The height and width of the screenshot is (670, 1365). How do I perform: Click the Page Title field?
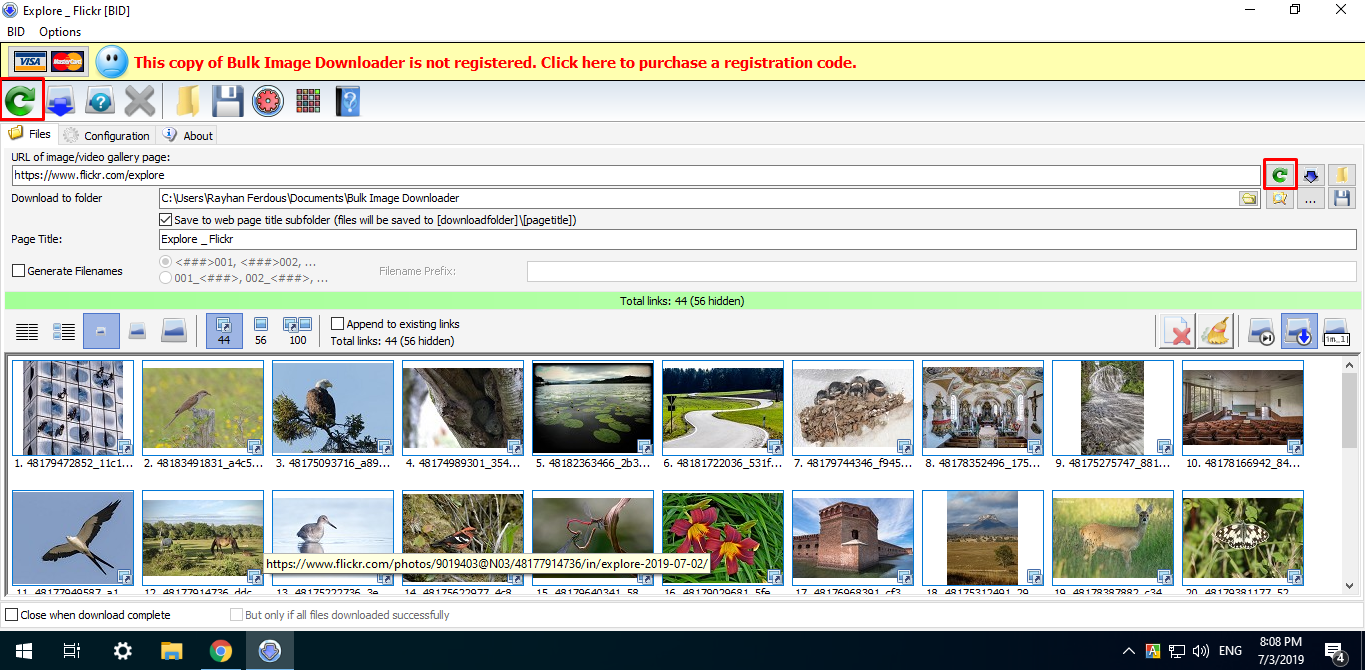[757, 240]
